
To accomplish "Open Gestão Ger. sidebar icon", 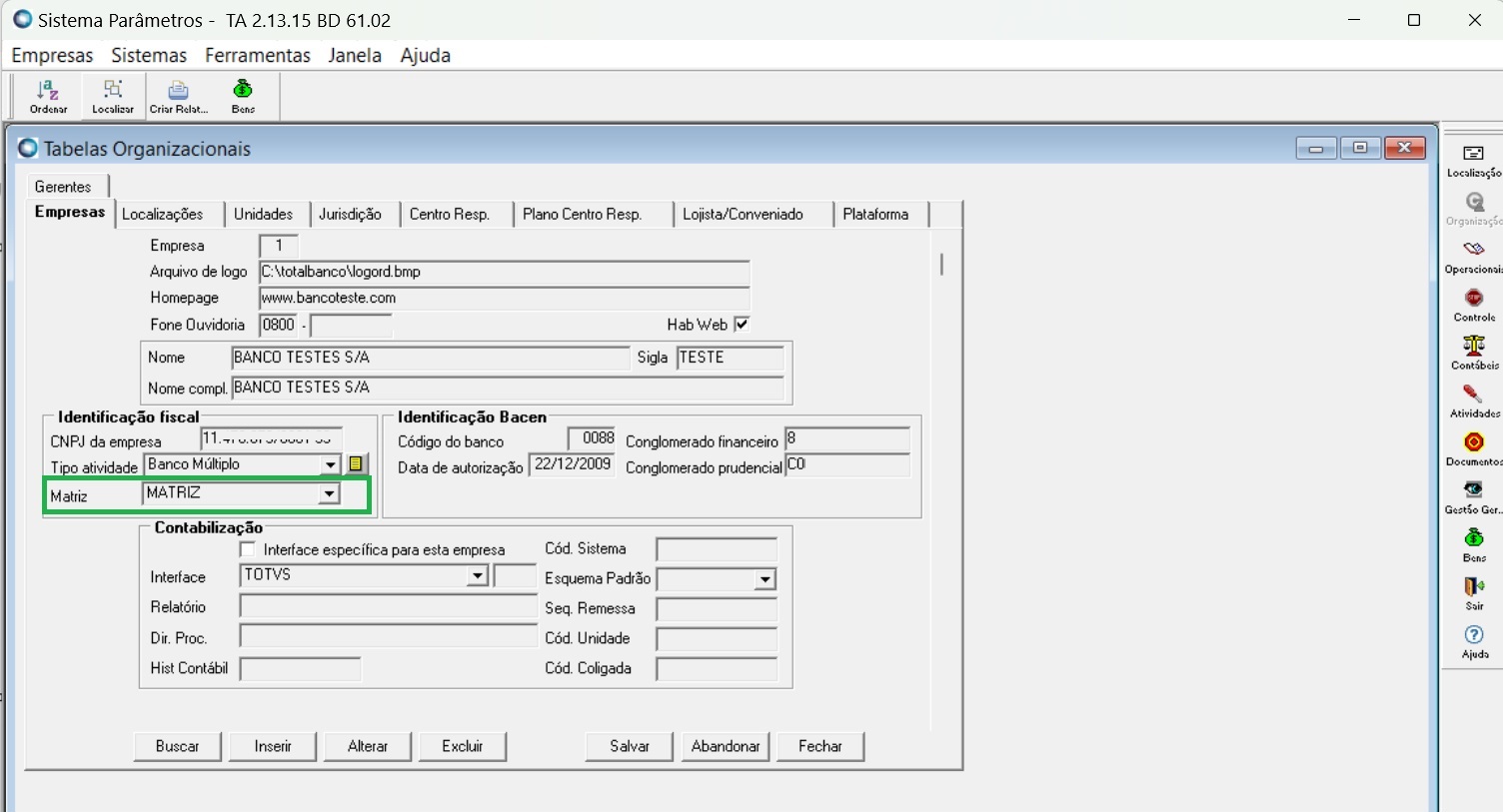I will coord(1474,496).
